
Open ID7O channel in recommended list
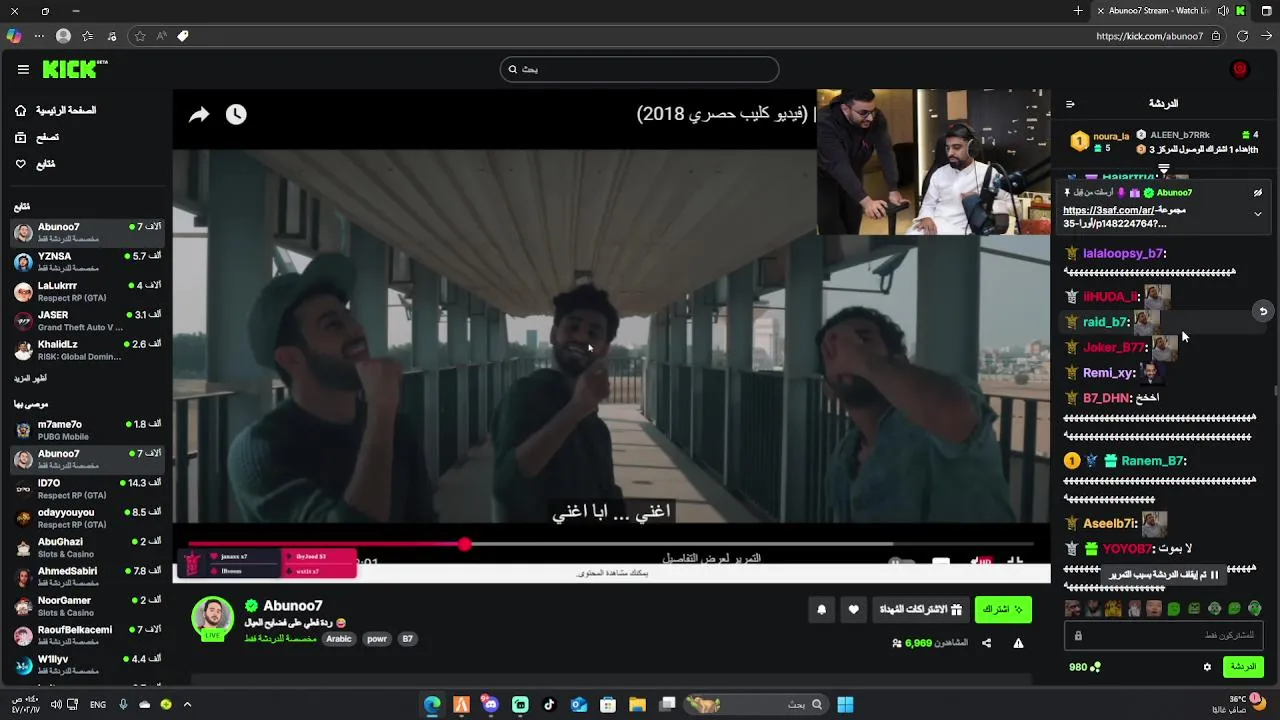click(x=87, y=488)
